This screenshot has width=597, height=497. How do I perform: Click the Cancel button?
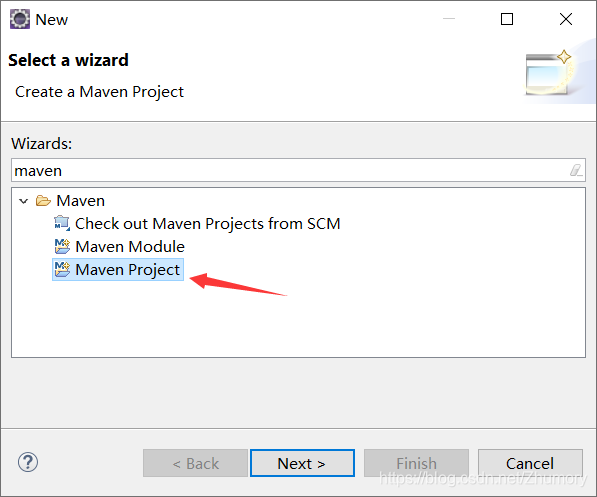pos(530,463)
